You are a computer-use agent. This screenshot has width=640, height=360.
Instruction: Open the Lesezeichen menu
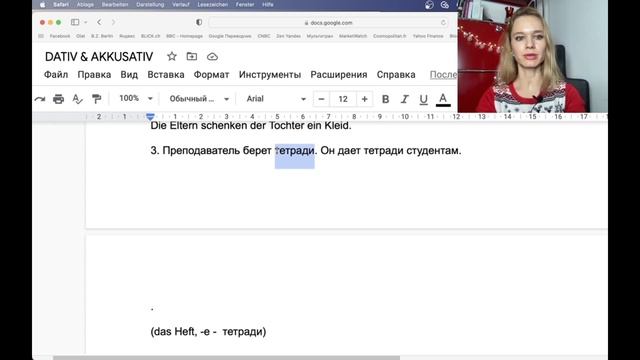point(213,5)
